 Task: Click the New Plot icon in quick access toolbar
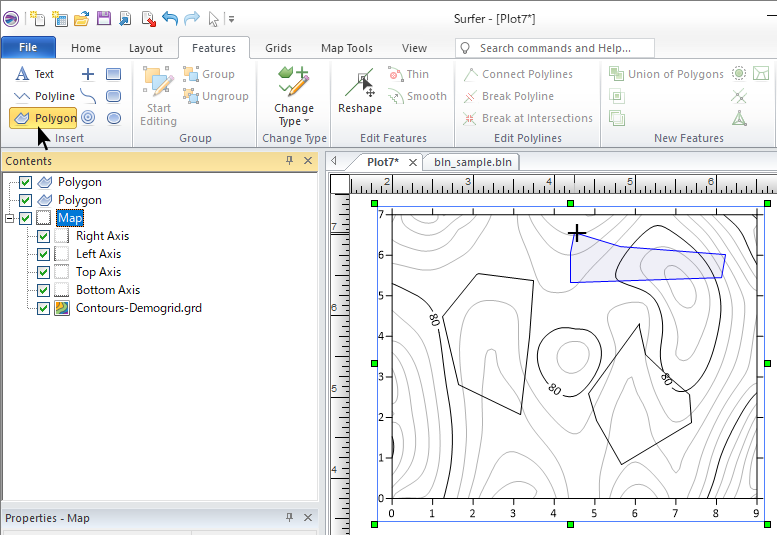(x=37, y=19)
